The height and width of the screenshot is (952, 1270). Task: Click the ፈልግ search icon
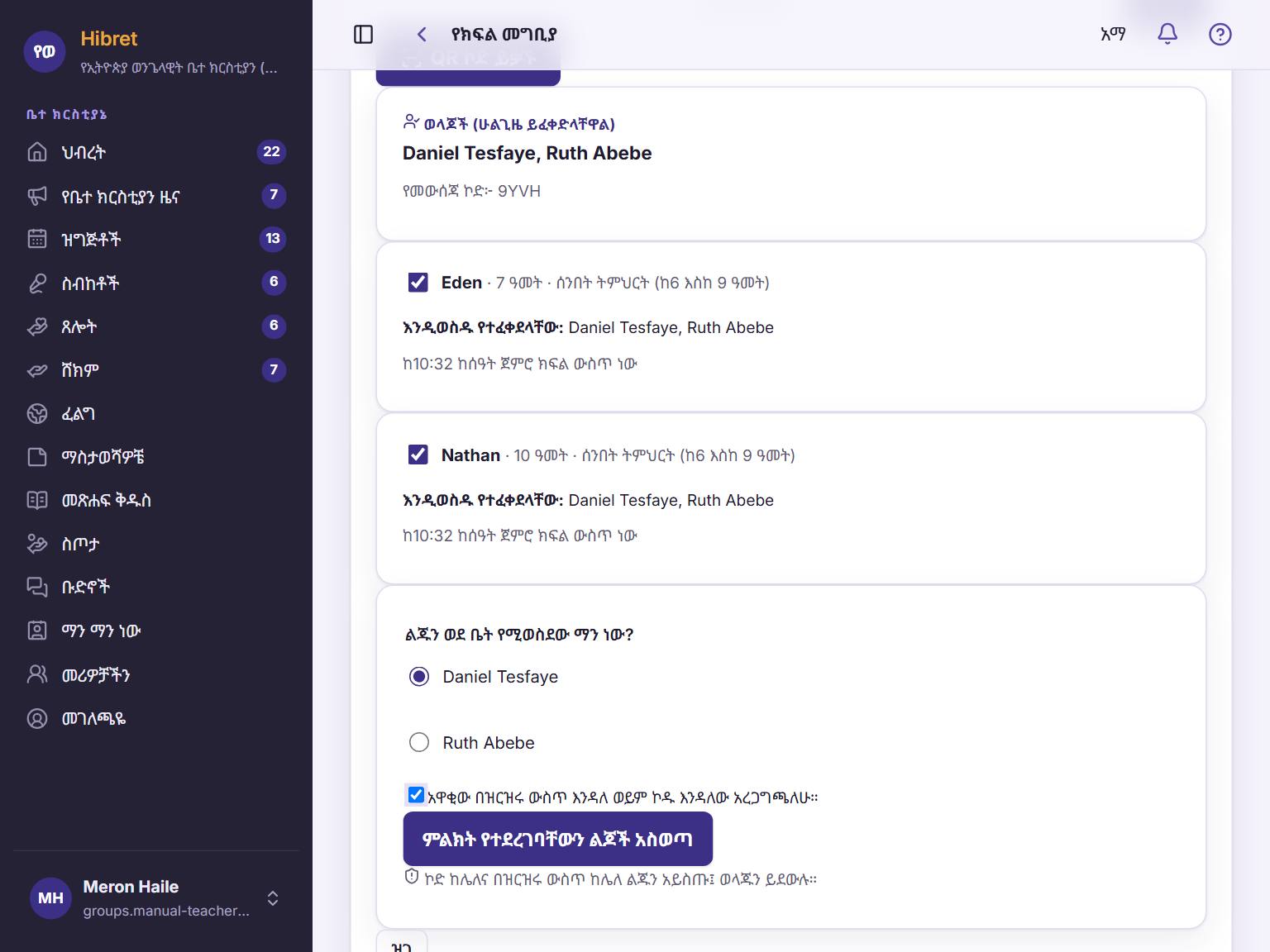click(37, 413)
